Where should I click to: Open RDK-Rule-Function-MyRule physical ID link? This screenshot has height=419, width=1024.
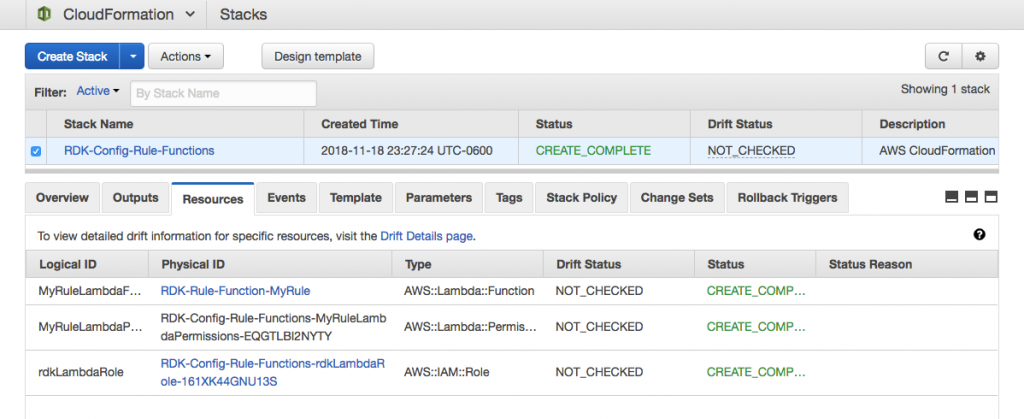click(235, 291)
